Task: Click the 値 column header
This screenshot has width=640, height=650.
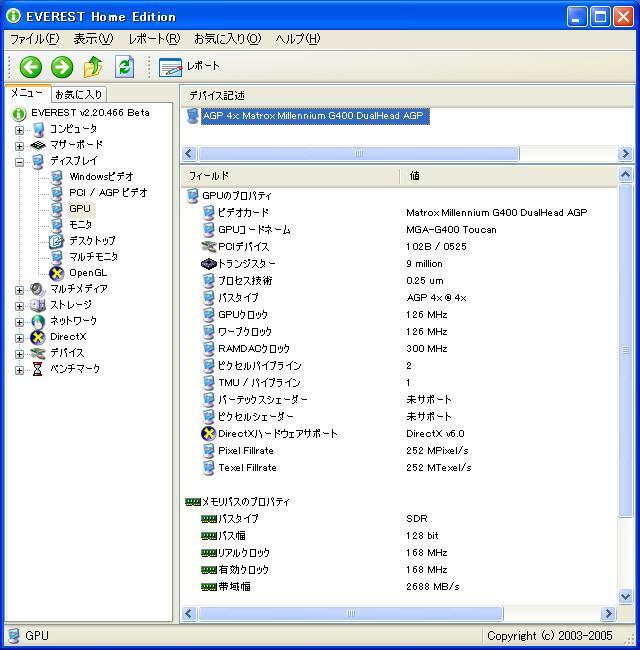Action: [x=510, y=176]
